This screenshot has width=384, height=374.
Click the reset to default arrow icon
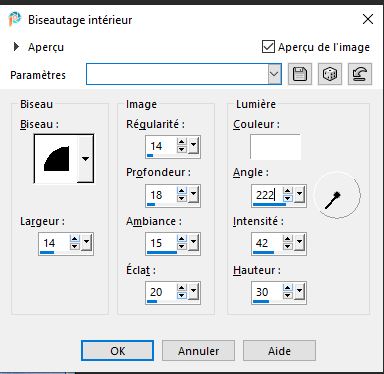[x=360, y=74]
